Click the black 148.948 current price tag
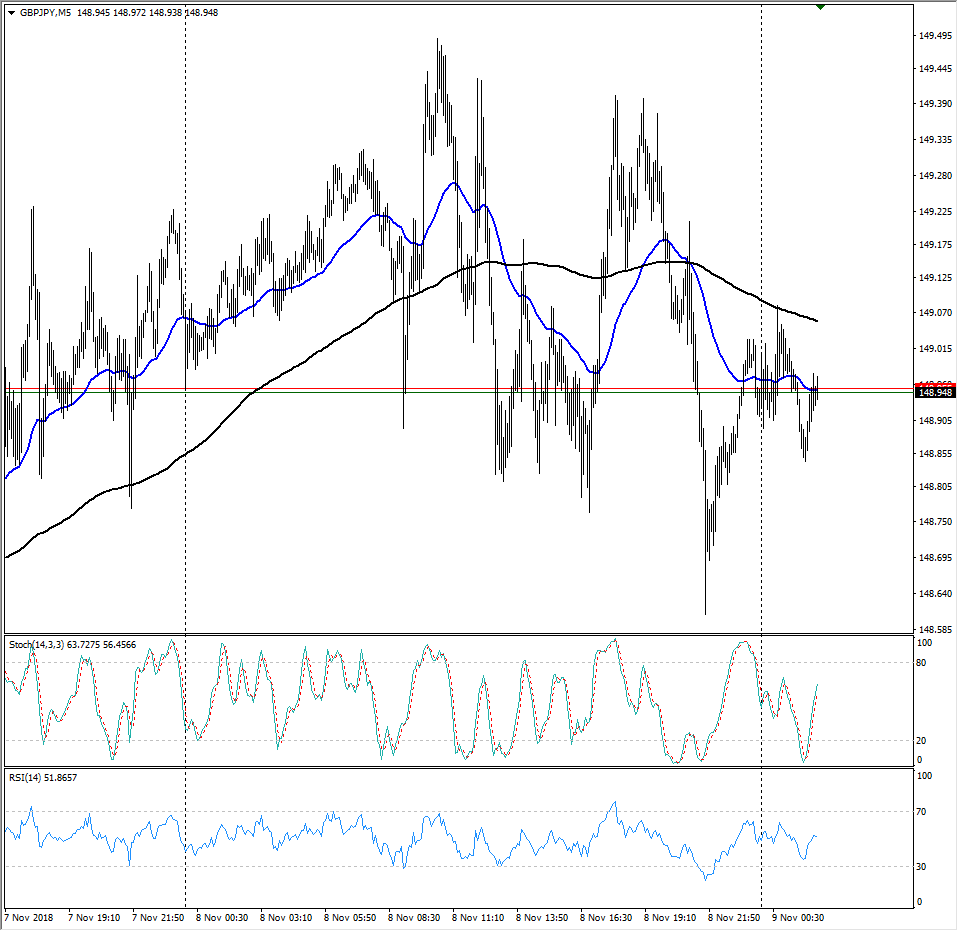 pyautogui.click(x=935, y=393)
